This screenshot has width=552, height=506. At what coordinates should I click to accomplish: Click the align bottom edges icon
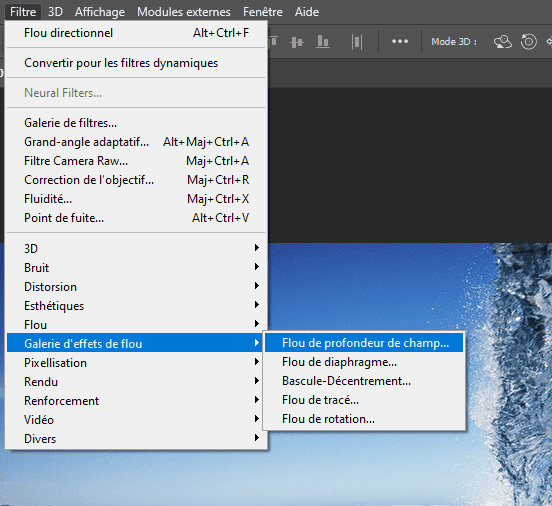coord(323,42)
